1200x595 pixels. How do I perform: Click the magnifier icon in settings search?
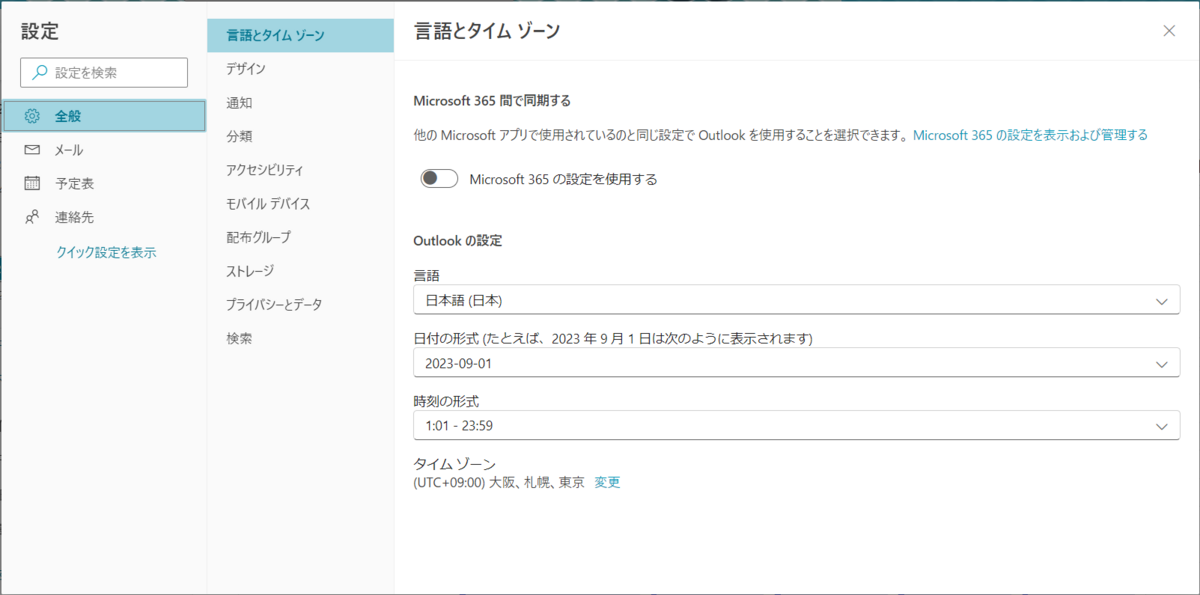pos(40,72)
